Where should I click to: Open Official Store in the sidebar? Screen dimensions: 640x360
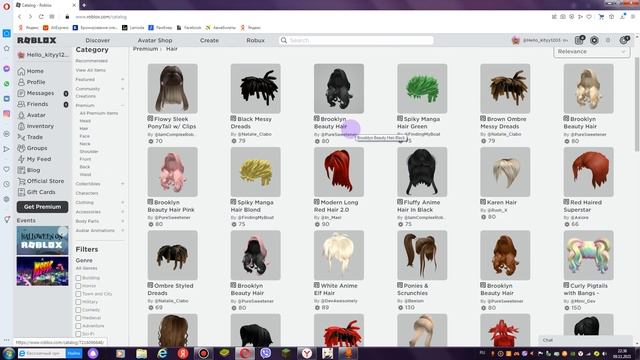pyautogui.click(x=41, y=181)
